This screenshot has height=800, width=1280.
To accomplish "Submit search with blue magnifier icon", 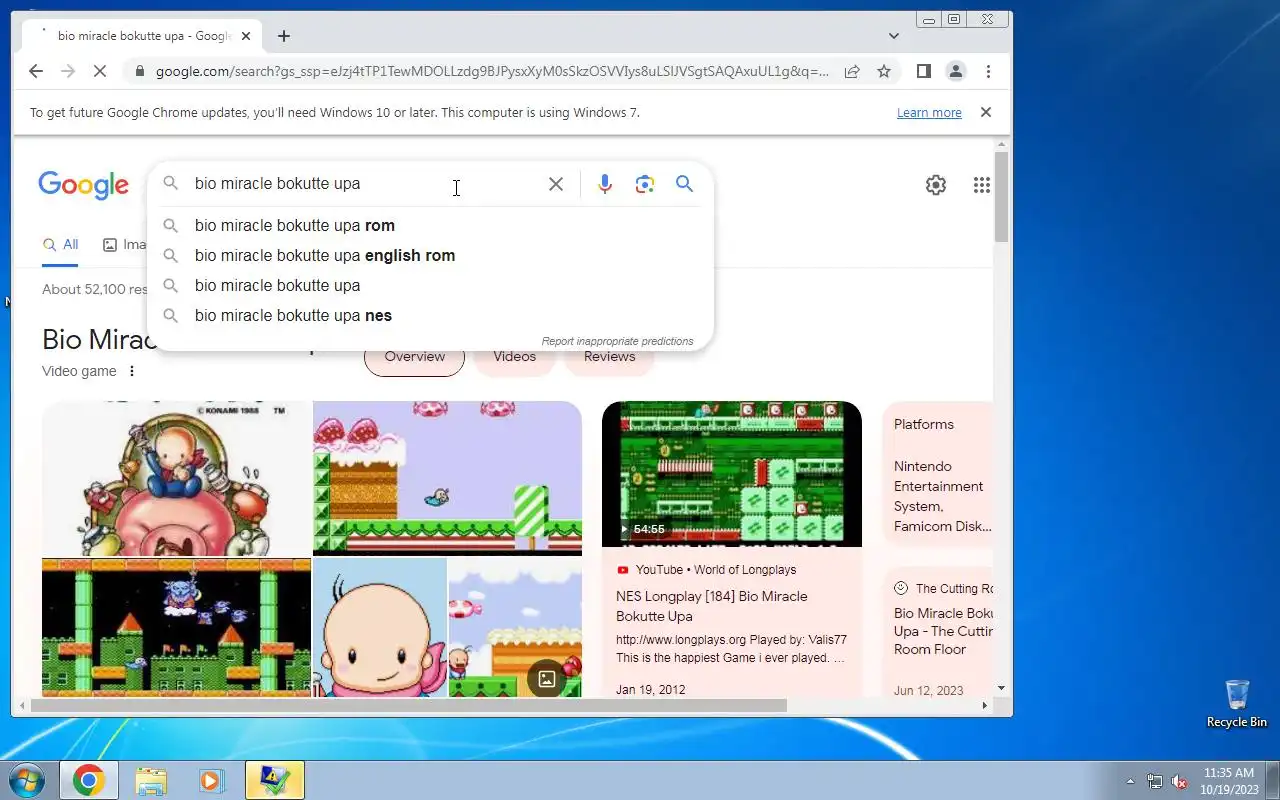I will [684, 184].
